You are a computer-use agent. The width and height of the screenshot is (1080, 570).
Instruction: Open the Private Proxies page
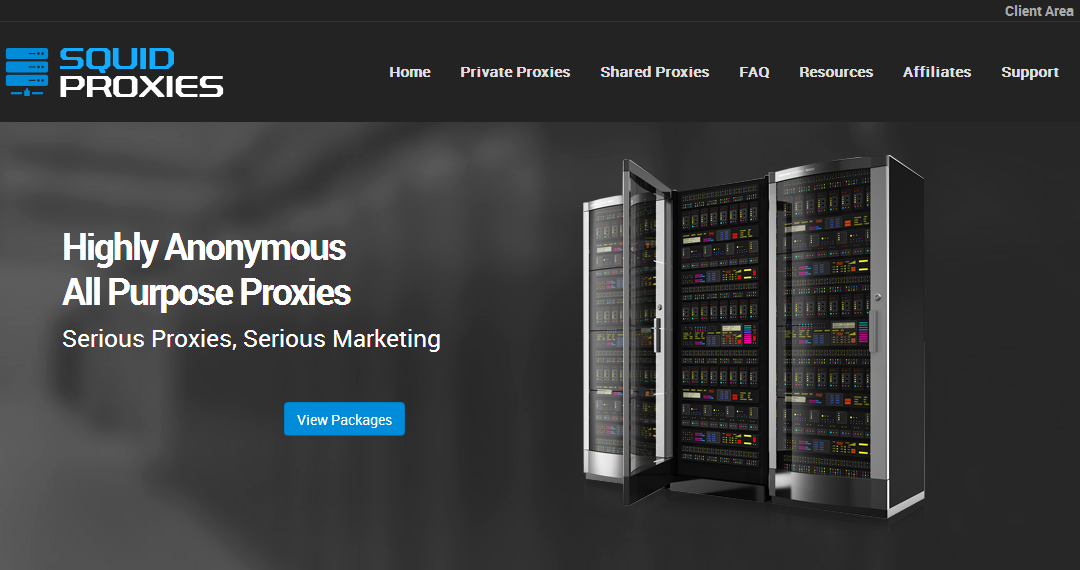coord(515,72)
